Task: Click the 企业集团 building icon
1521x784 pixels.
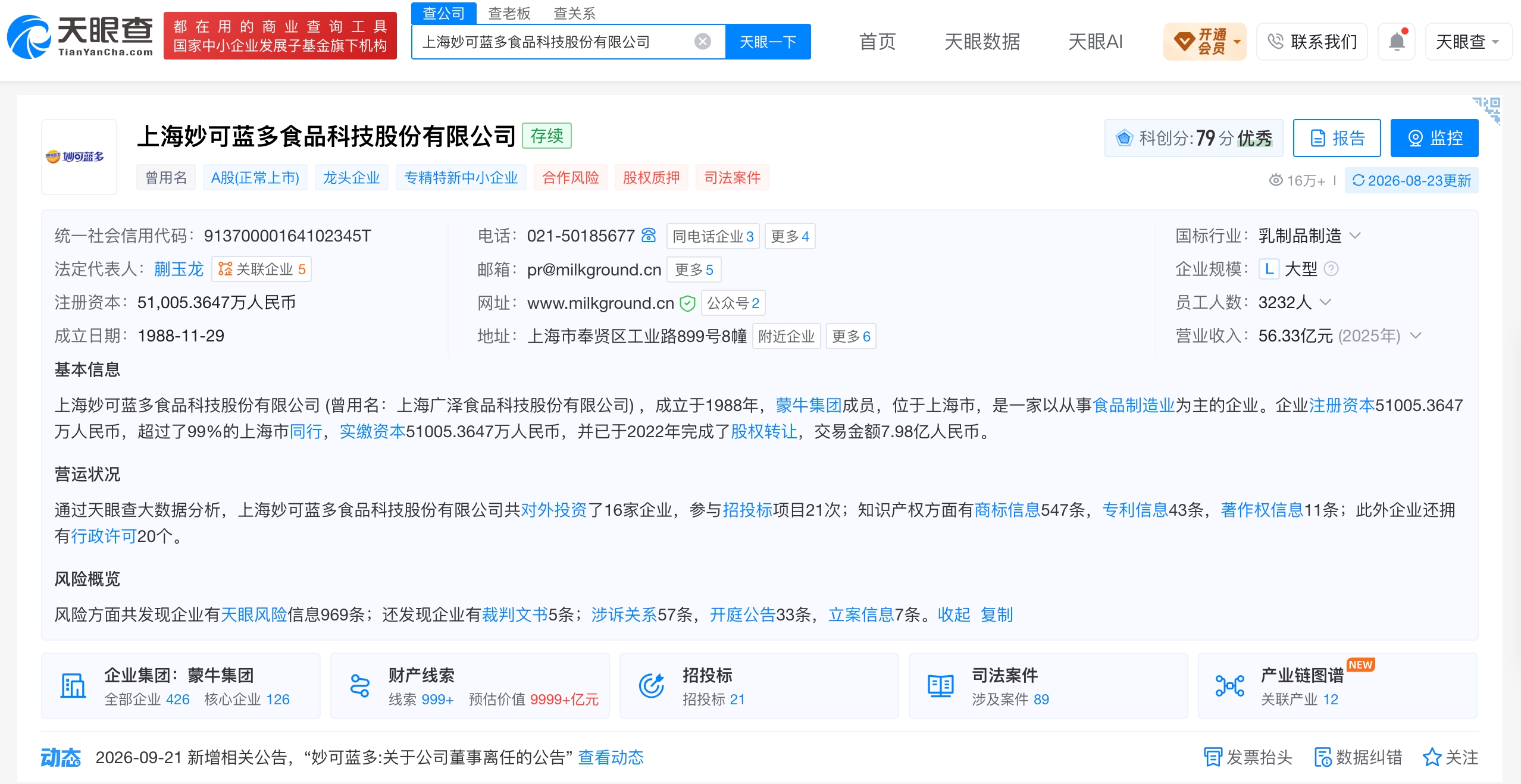Action: point(73,686)
